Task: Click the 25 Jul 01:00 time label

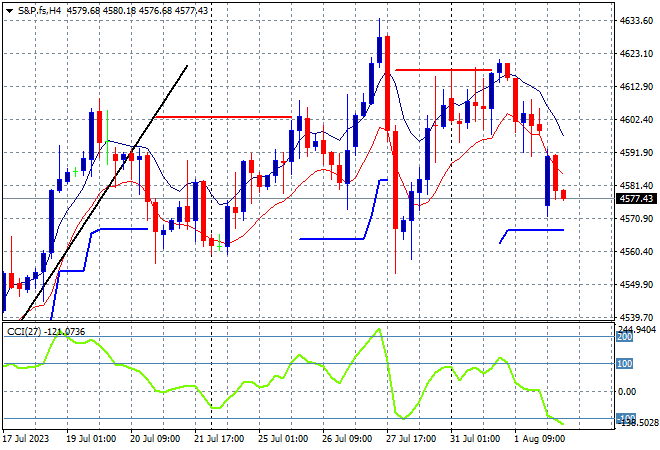Action: (x=283, y=439)
